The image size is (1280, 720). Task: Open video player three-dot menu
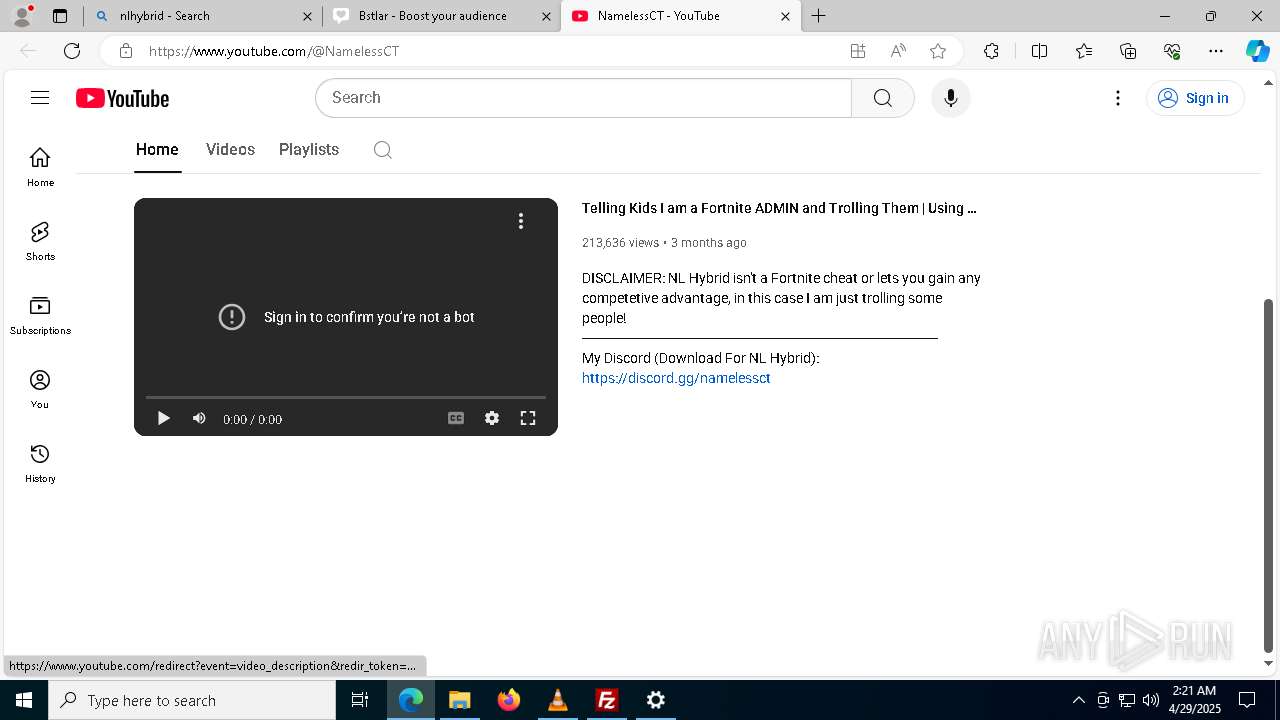[x=521, y=221]
